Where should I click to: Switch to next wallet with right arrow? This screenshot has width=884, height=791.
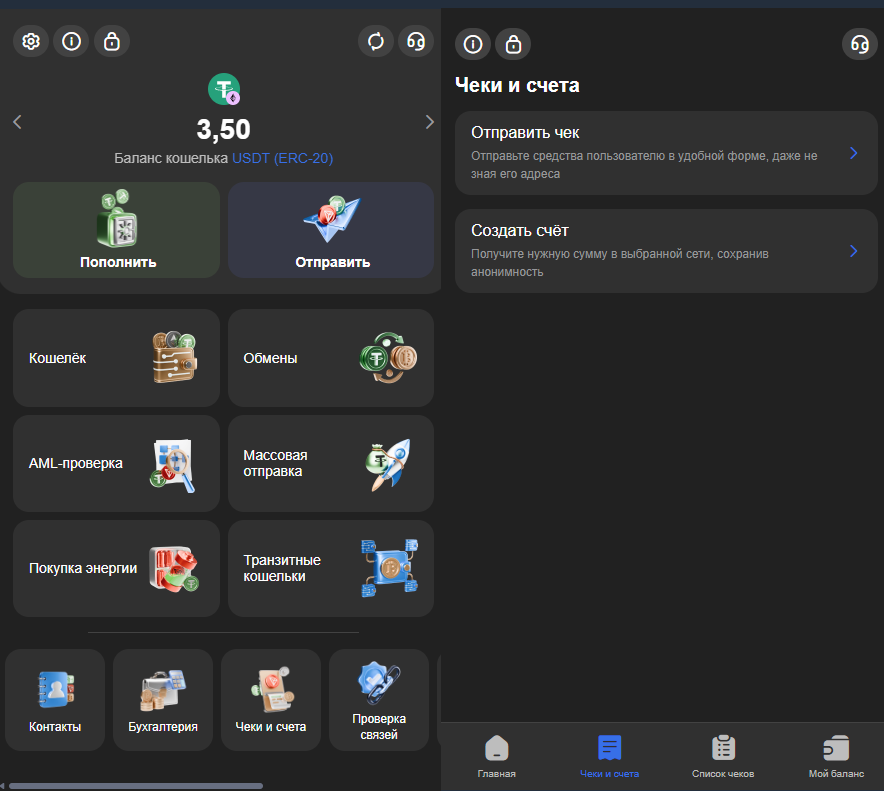(x=430, y=122)
